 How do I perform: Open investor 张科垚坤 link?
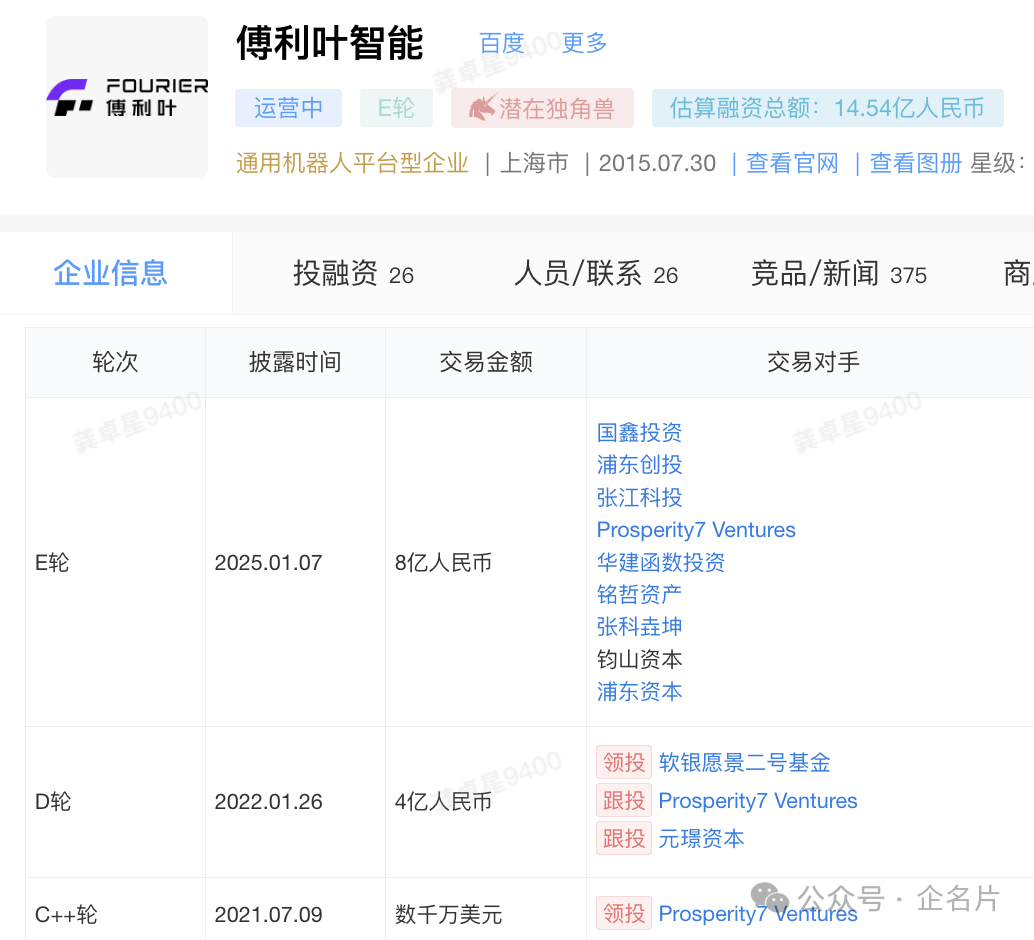coord(639,627)
